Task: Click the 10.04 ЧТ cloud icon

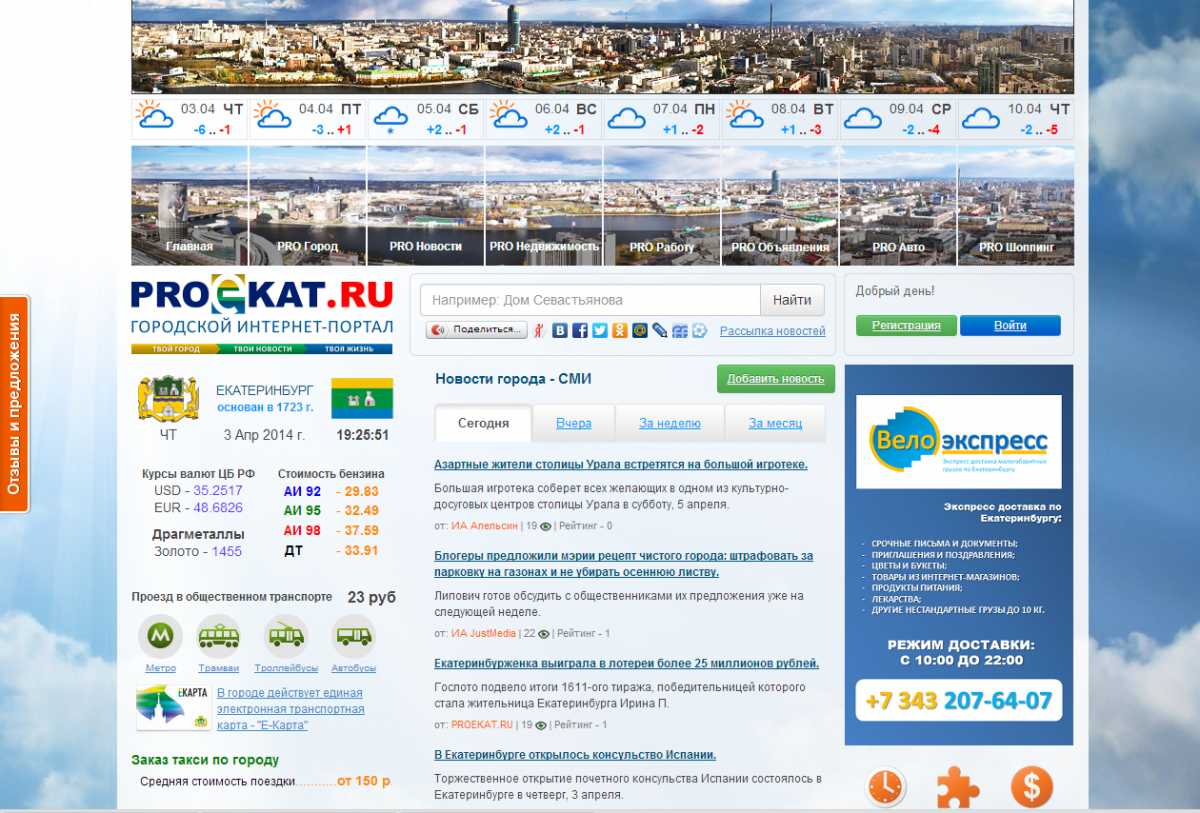Action: click(981, 119)
